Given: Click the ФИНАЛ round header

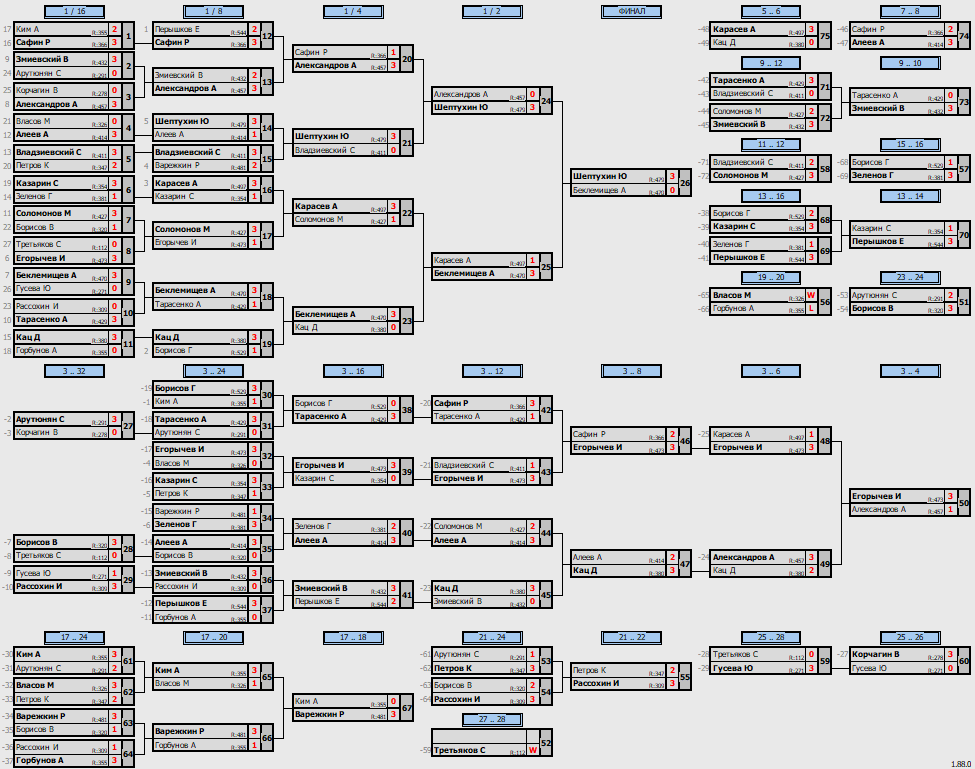Looking at the screenshot, I should [631, 11].
